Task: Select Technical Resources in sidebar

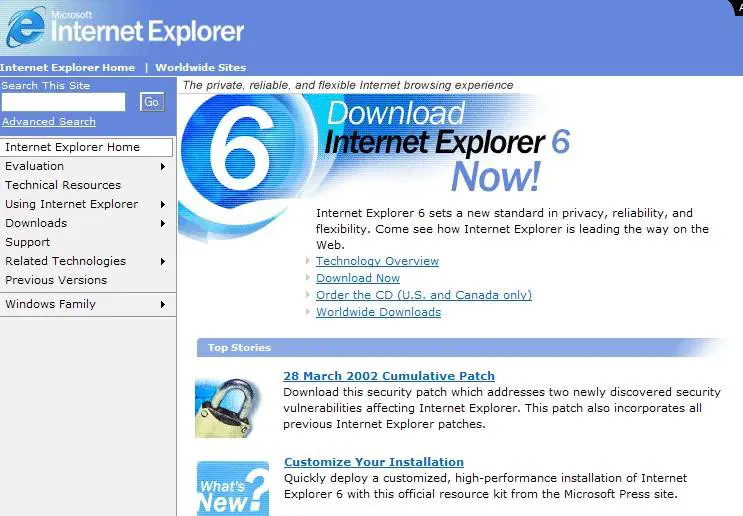Action: point(63,185)
